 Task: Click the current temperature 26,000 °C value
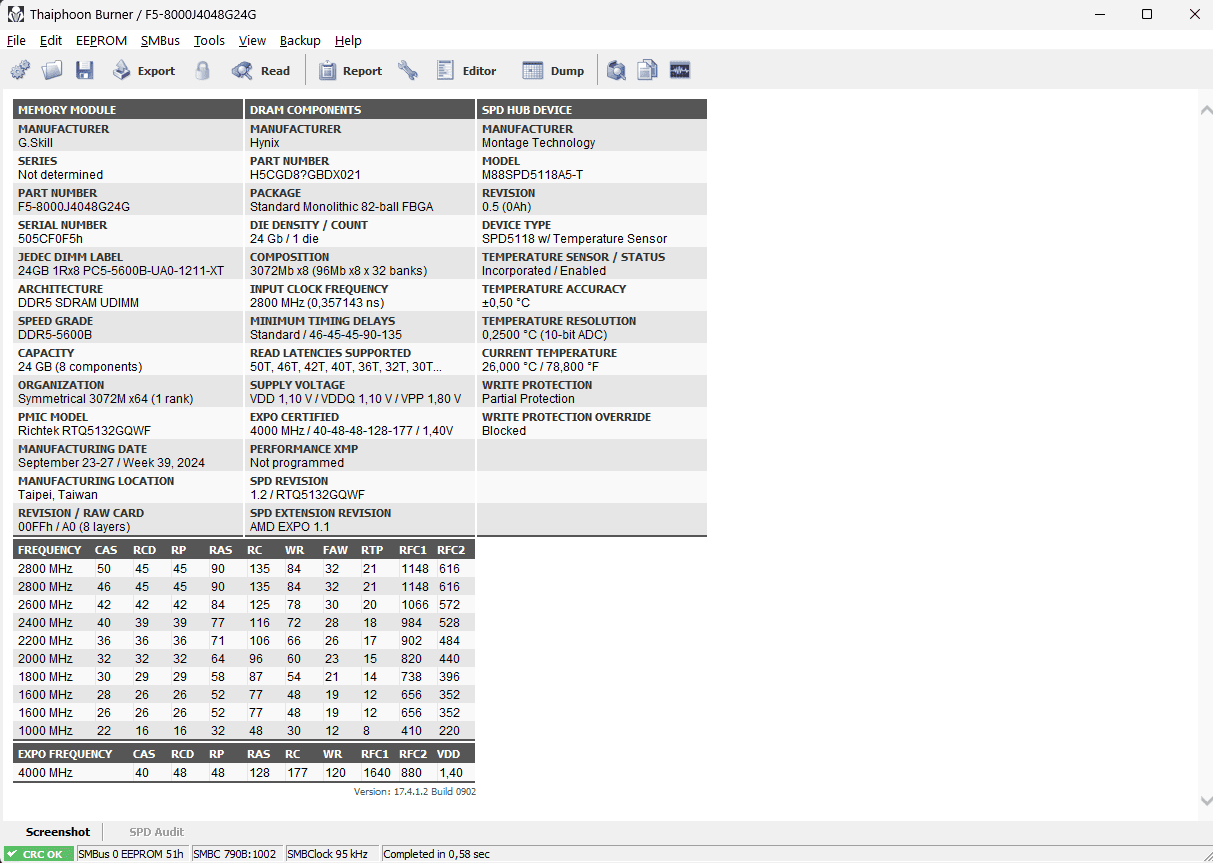[x=541, y=367]
